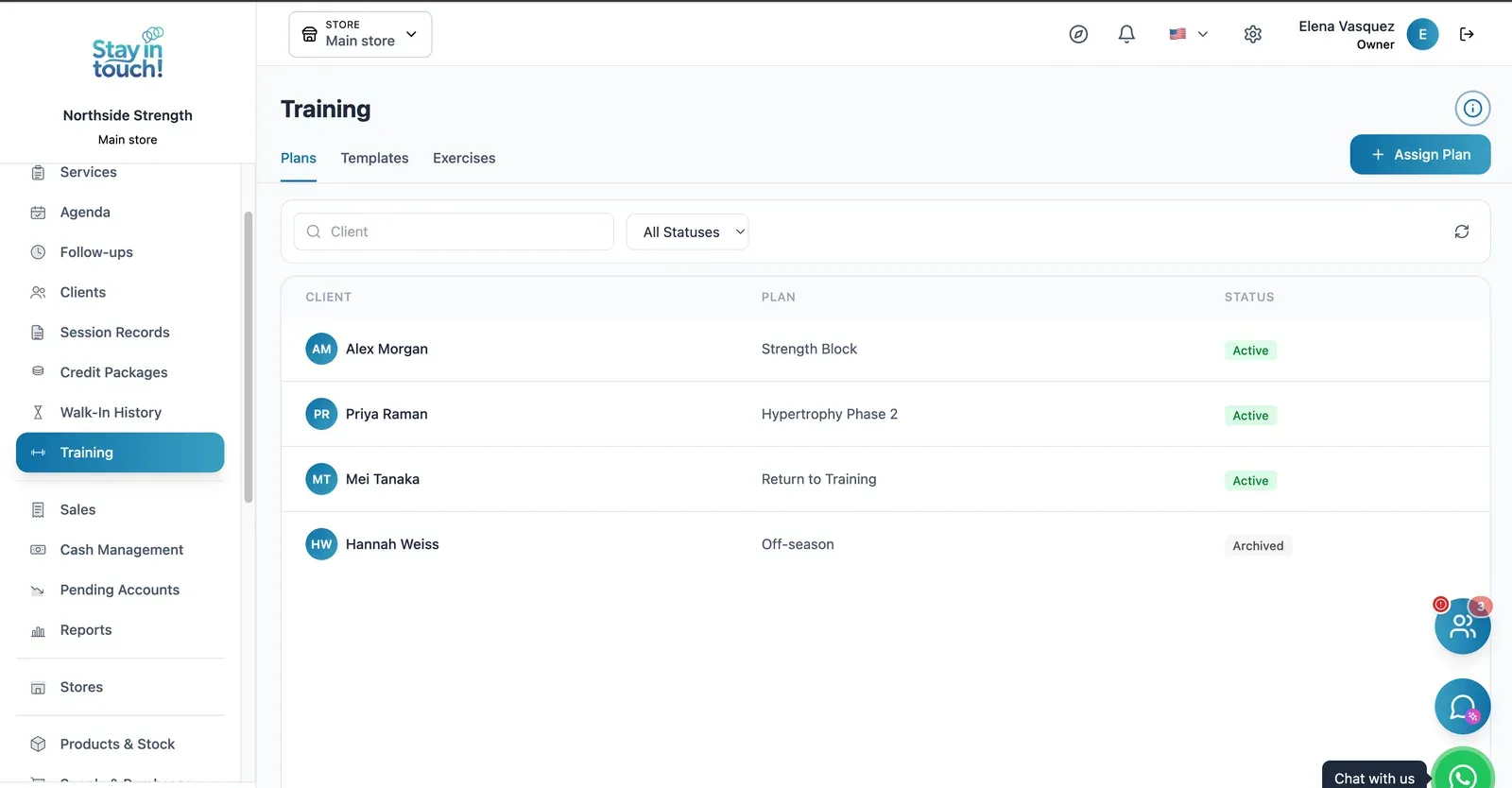Open Credit Packages in sidebar
This screenshot has height=788, width=1512.
120,372
